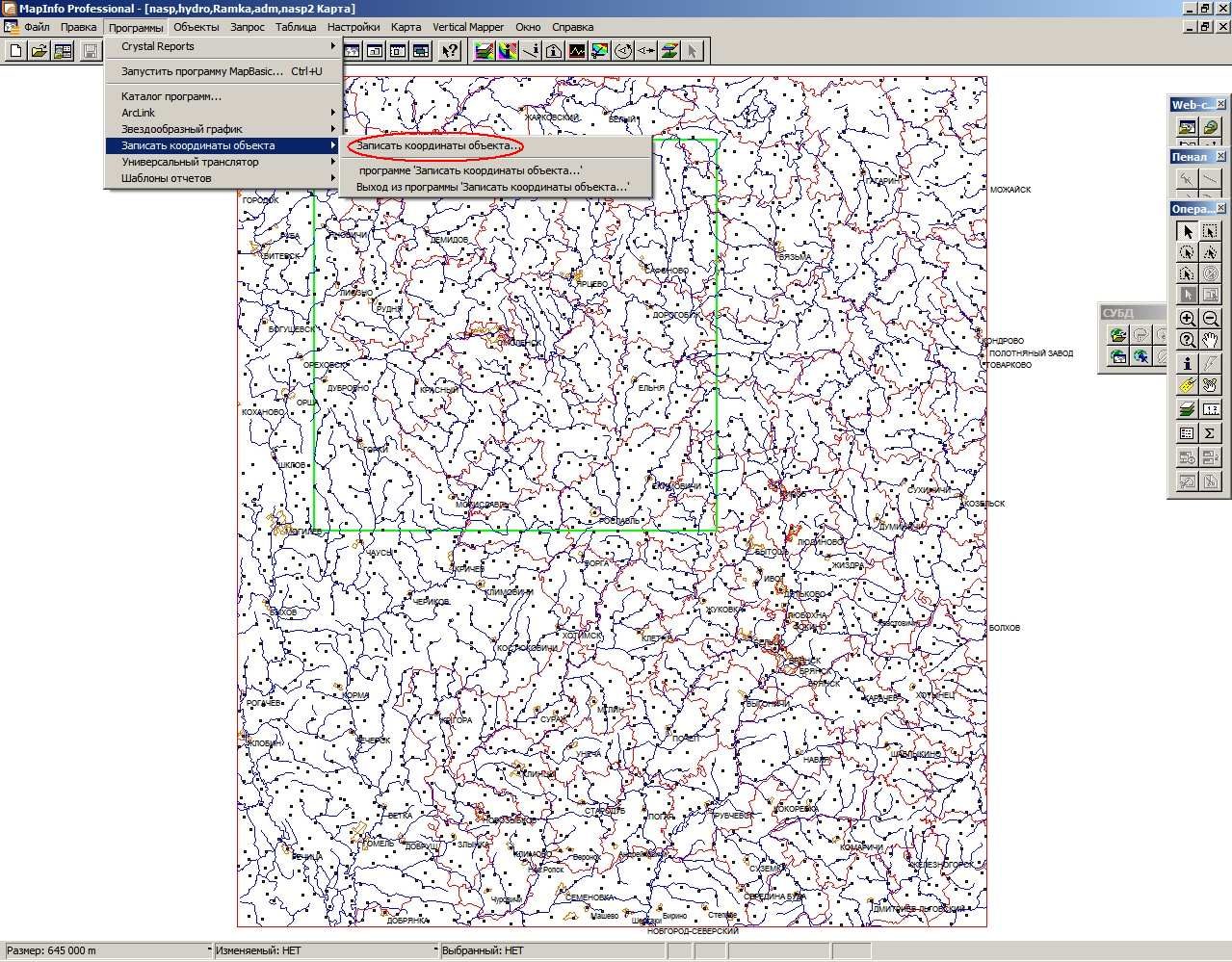1232x962 pixels.
Task: Open the Vertical Mapper menu
Action: tap(468, 27)
